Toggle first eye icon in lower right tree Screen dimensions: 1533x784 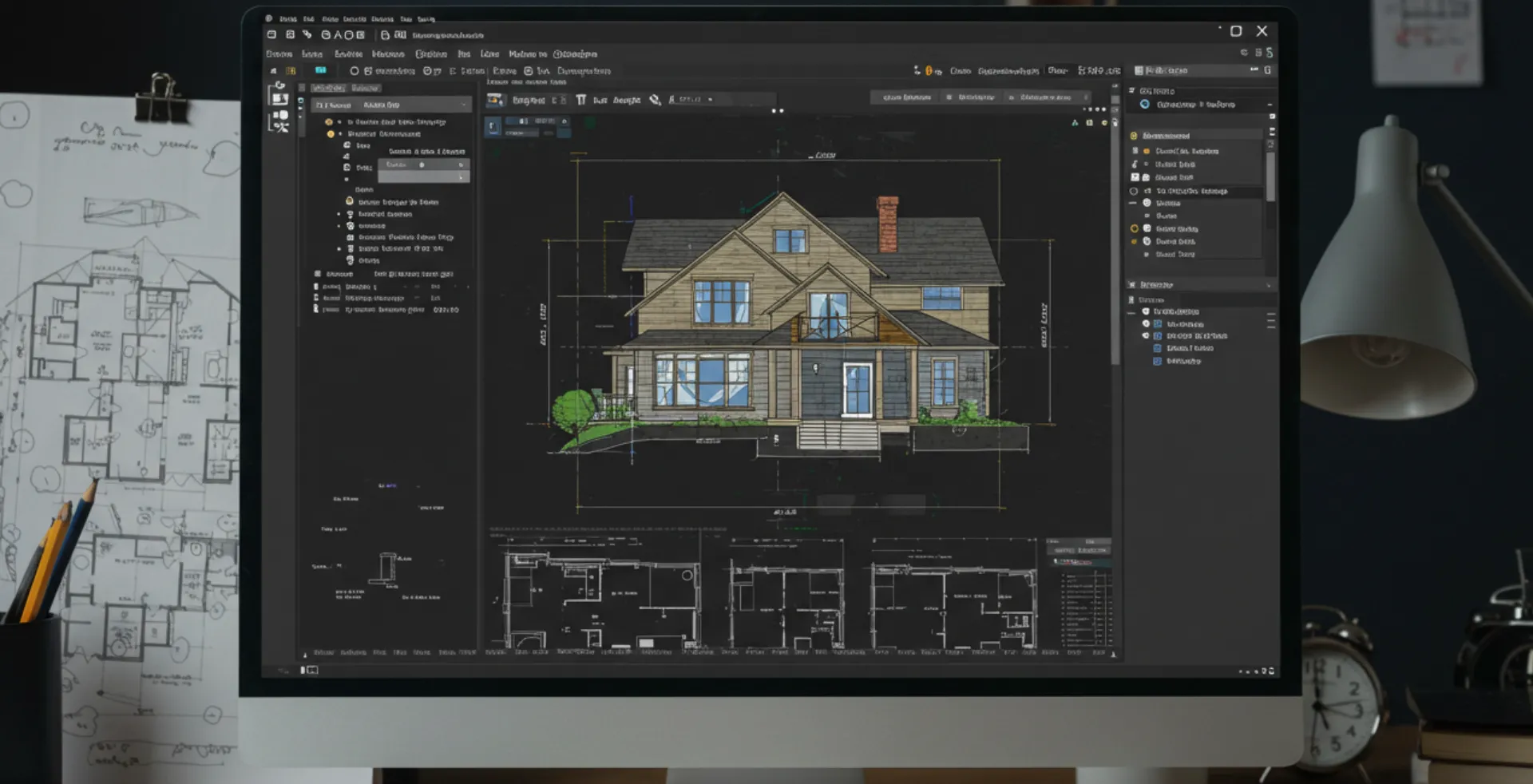click(1146, 311)
